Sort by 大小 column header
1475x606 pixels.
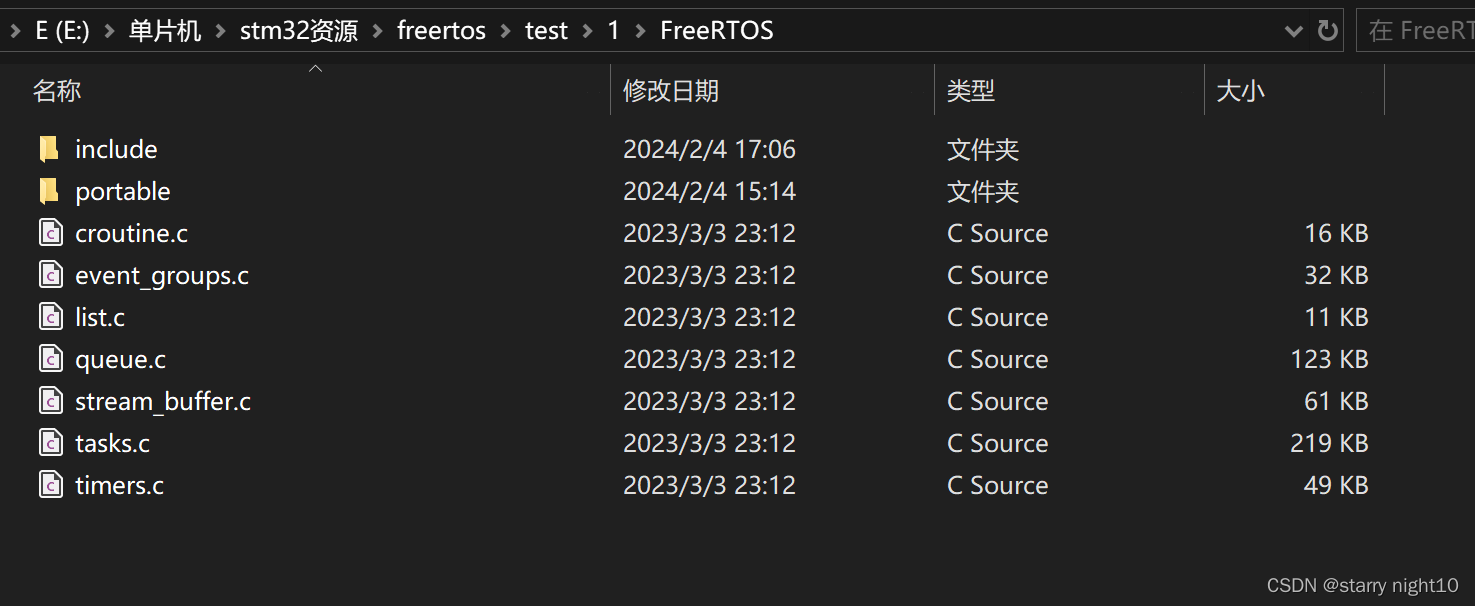click(x=1241, y=91)
